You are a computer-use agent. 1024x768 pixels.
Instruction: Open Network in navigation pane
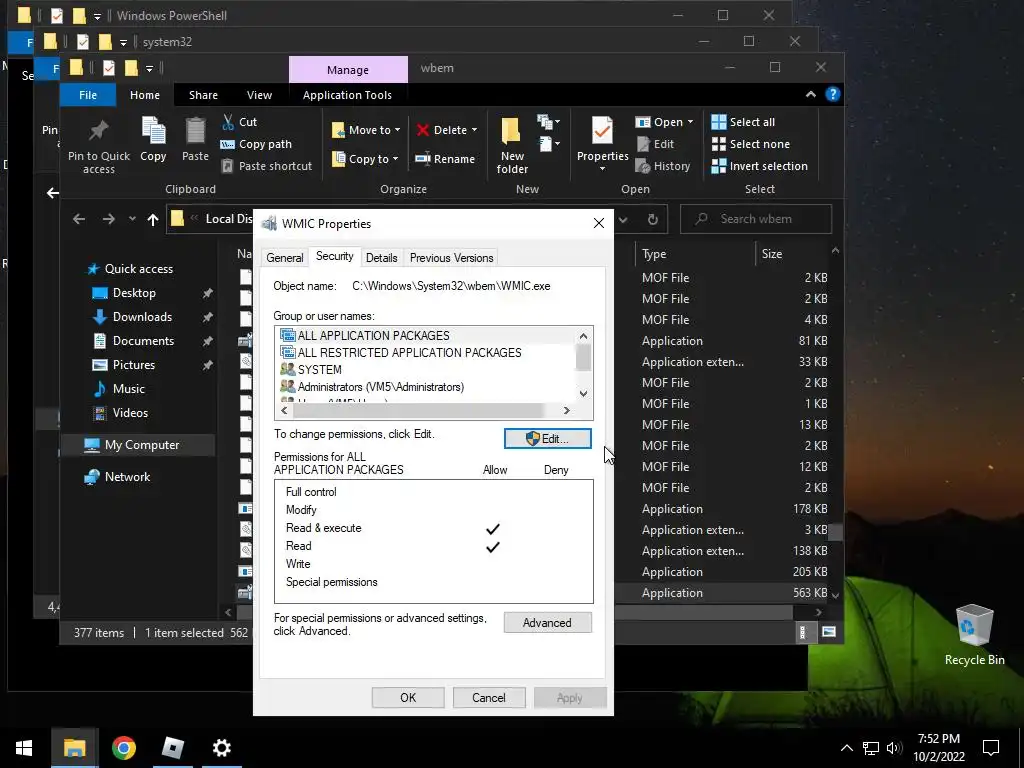pos(127,477)
